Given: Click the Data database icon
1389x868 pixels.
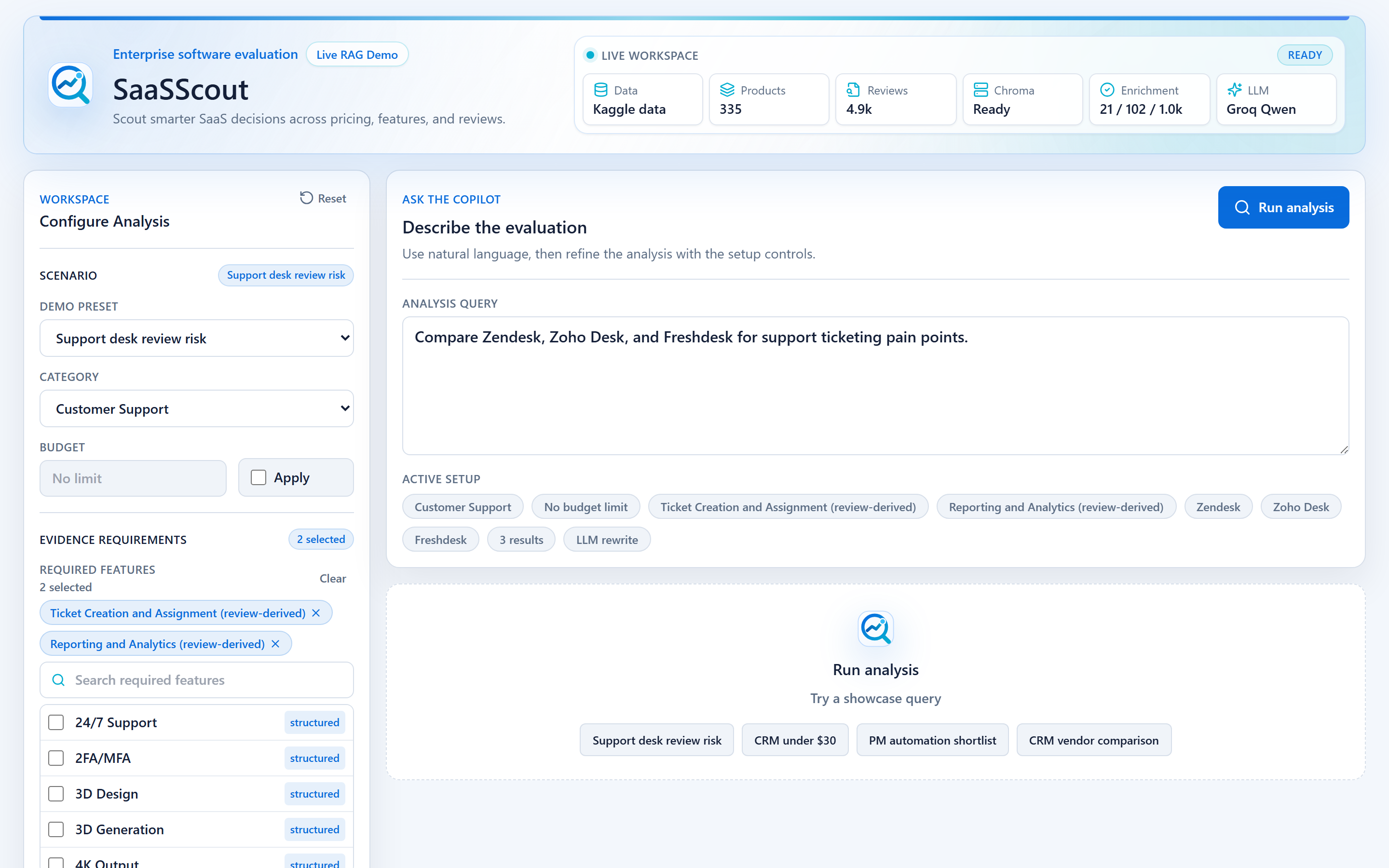Looking at the screenshot, I should (x=600, y=90).
